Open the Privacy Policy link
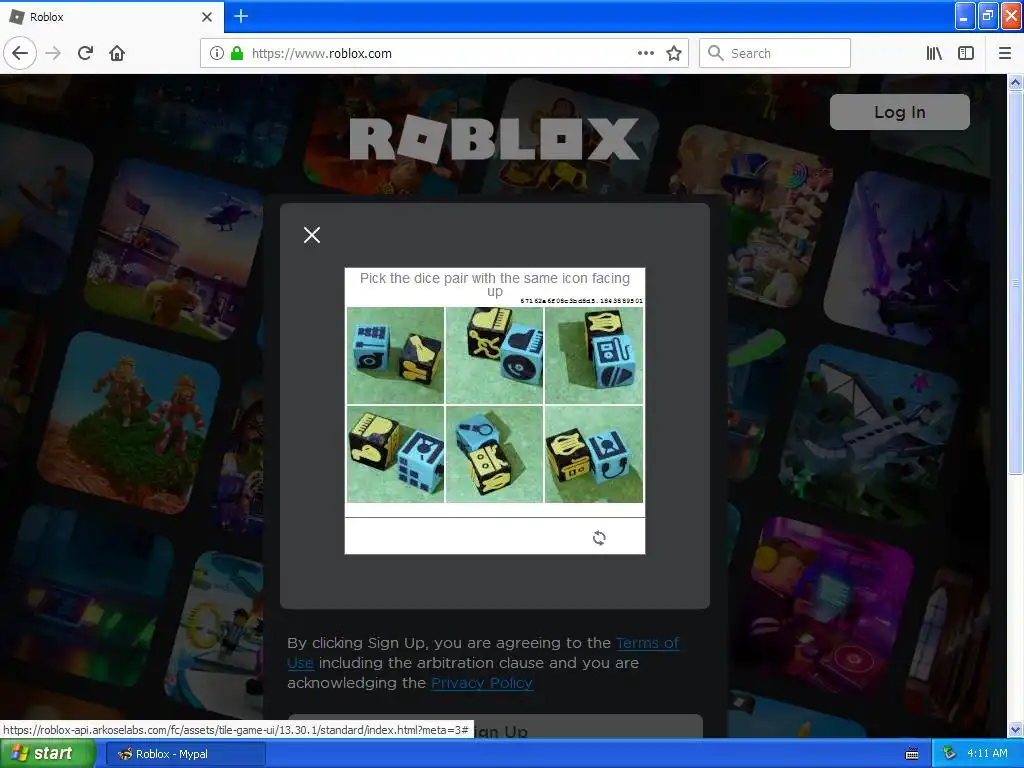The width and height of the screenshot is (1024, 768). [x=482, y=683]
